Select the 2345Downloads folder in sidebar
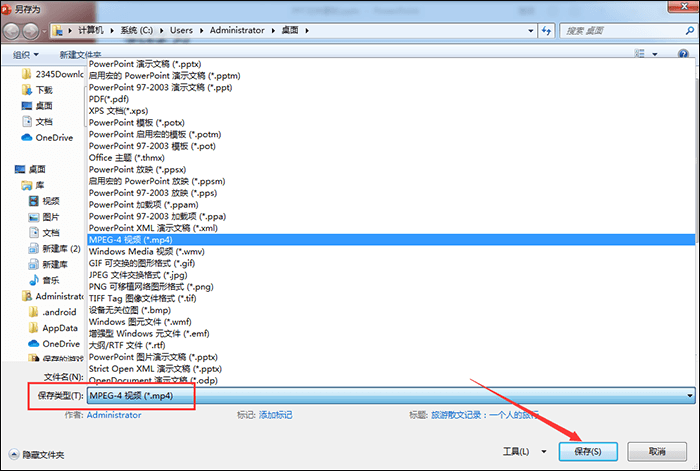The image size is (700, 471). pos(53,74)
